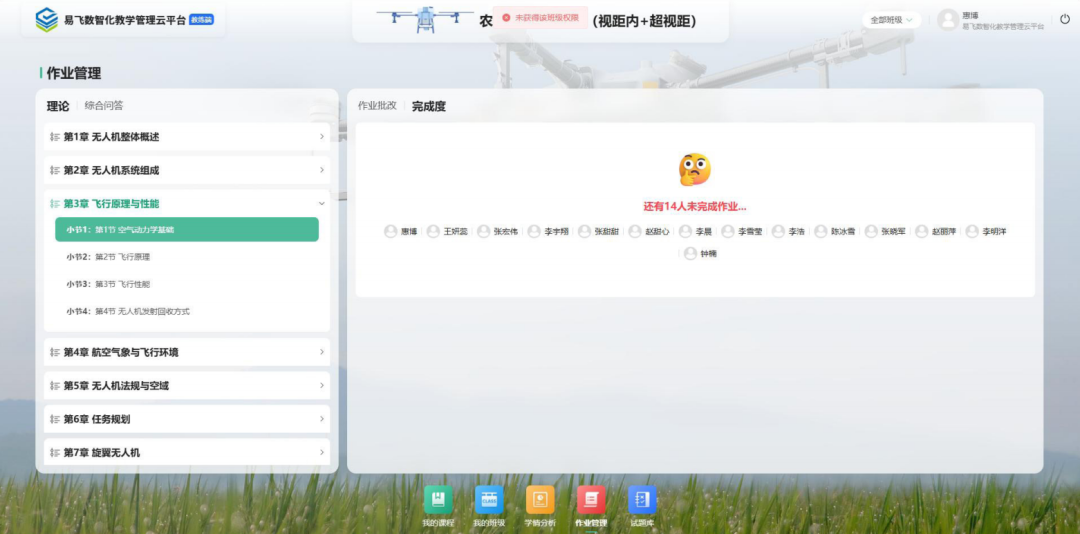Click the 作业管理 red dock icon

coord(591,500)
